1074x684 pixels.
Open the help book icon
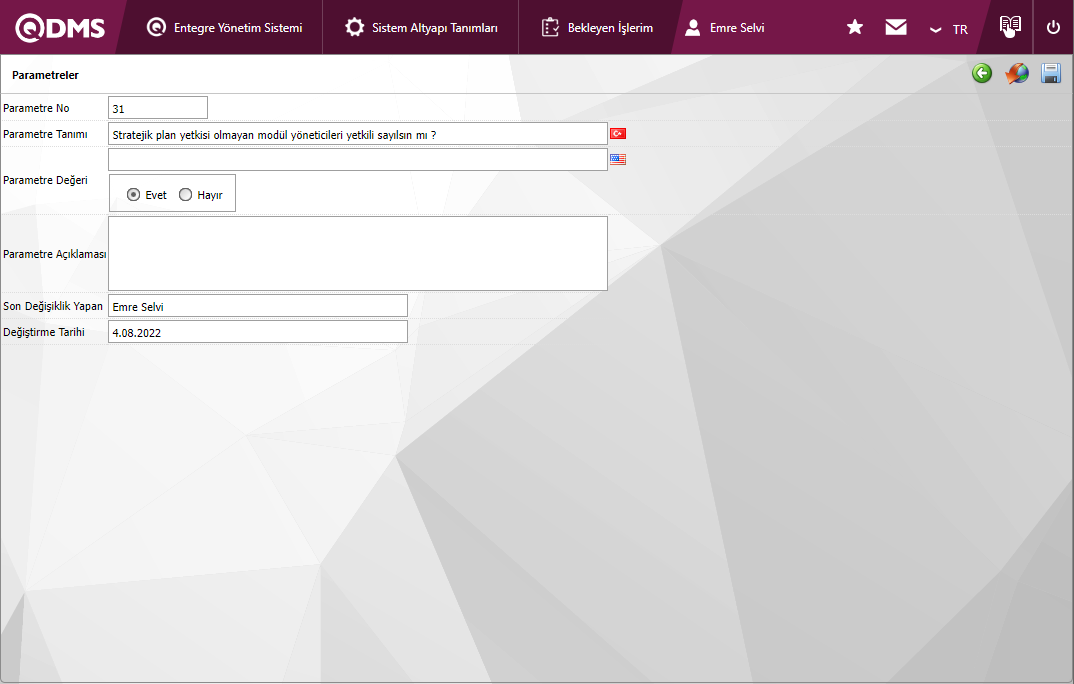point(1010,26)
